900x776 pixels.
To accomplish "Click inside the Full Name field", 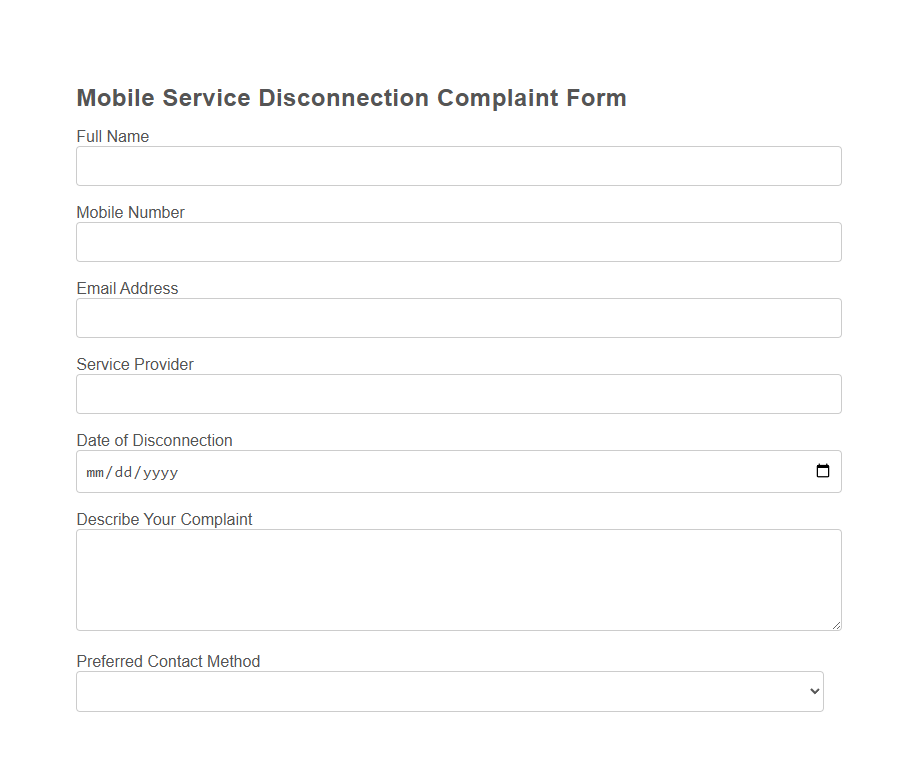I will coord(458,165).
